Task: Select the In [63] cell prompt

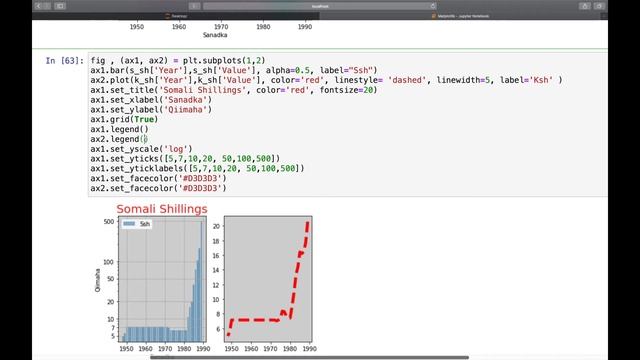Action: coord(64,61)
